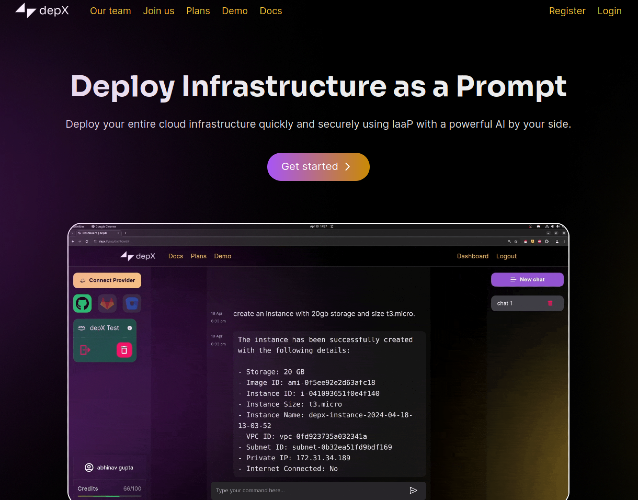
Task: Click the chevron arrow on Get started
Action: (x=347, y=167)
